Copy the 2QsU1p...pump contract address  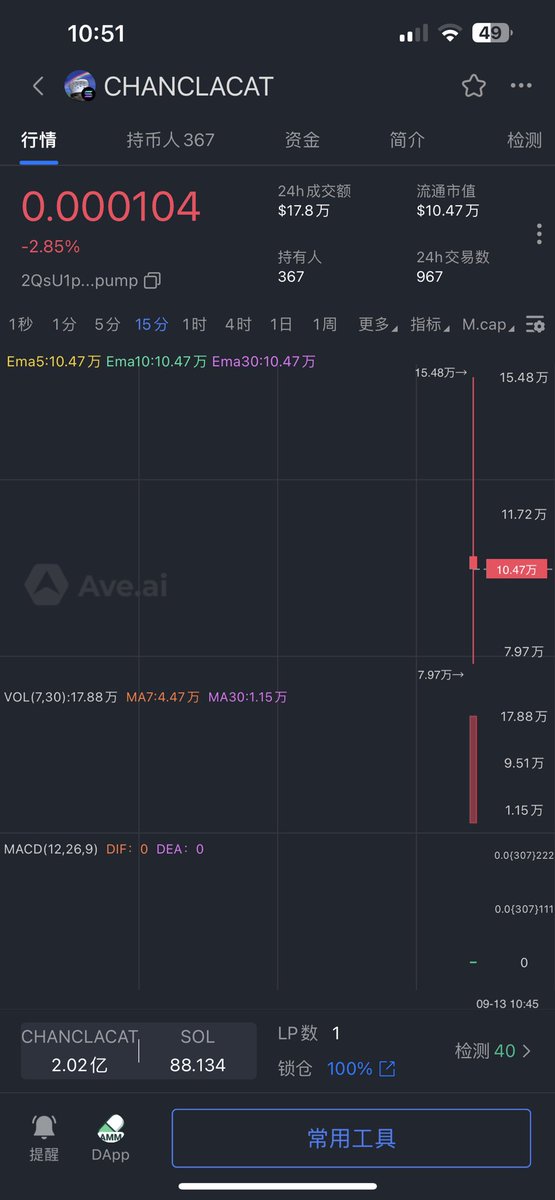152,281
